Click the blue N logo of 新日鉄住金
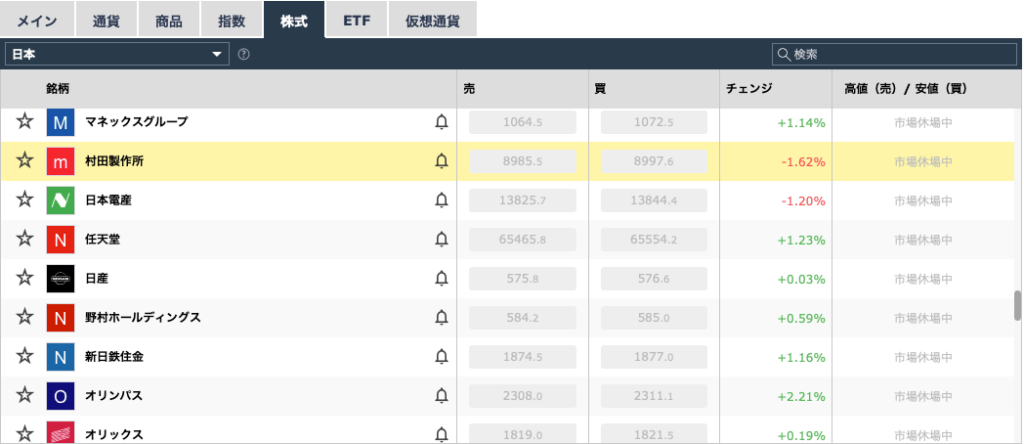1024x444 pixels. [x=60, y=357]
